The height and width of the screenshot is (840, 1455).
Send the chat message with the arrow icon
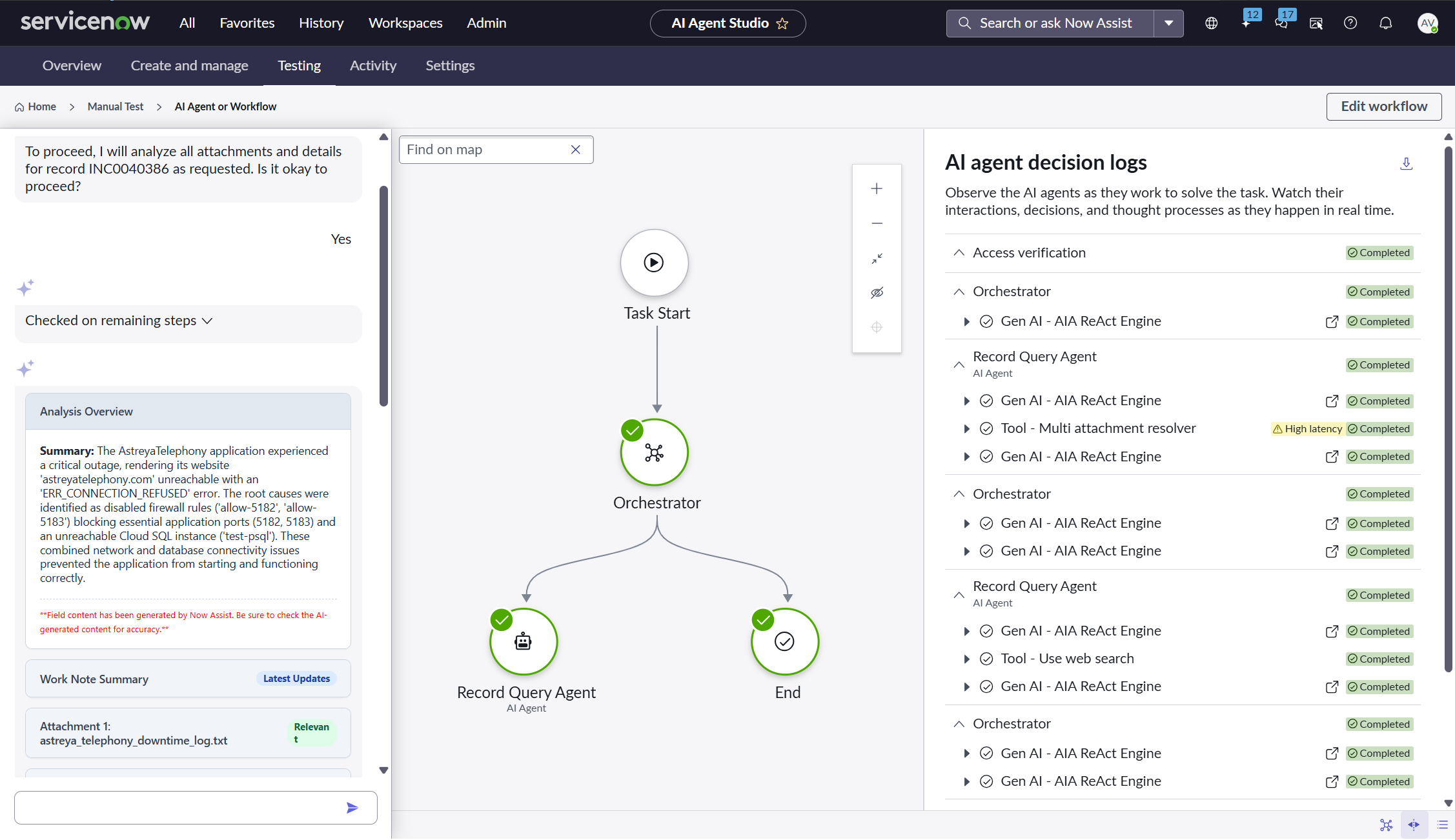tap(352, 808)
